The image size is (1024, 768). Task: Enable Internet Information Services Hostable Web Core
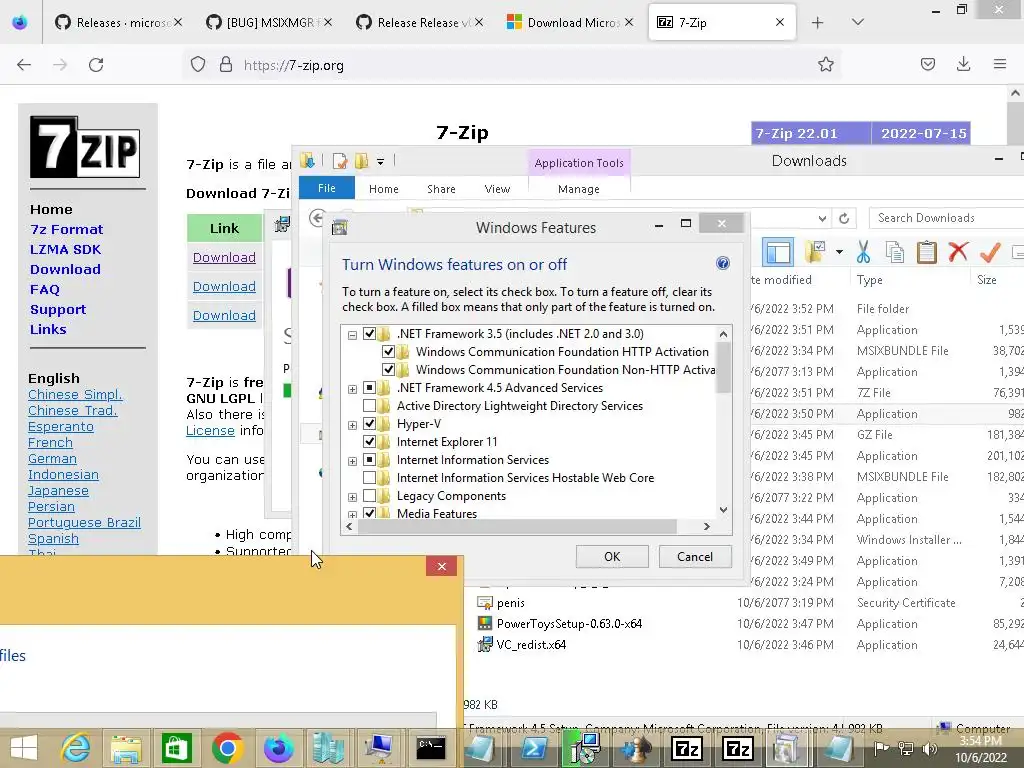[x=369, y=478]
